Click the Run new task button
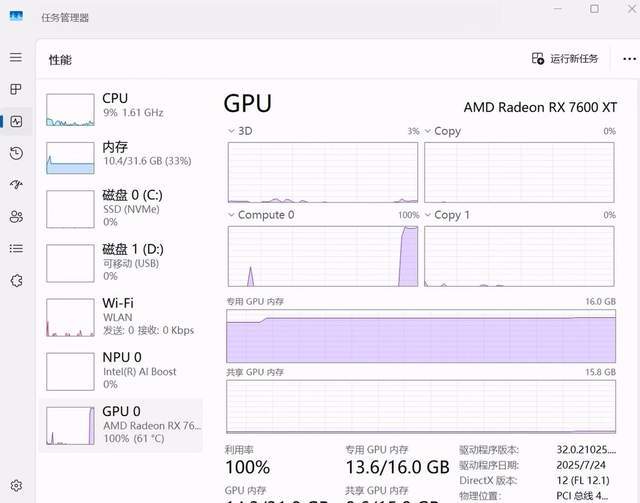 tap(565, 59)
